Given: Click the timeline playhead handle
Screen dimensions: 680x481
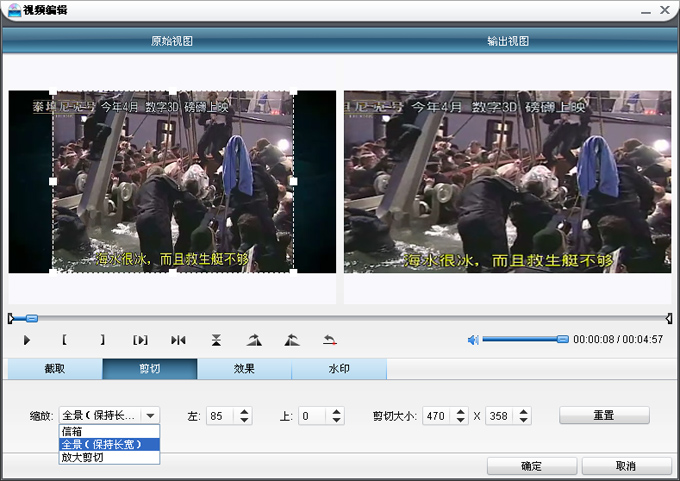Looking at the screenshot, I should 32,319.
